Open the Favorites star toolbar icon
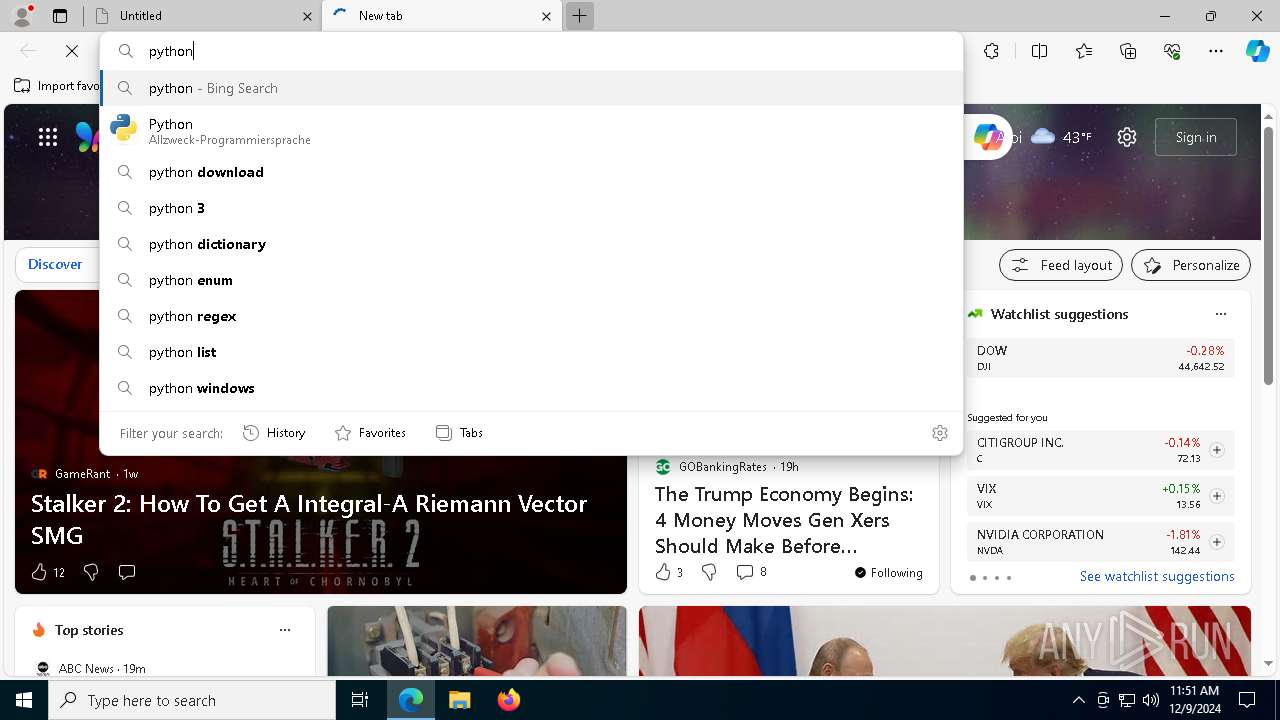1280x720 pixels. click(x=1084, y=51)
